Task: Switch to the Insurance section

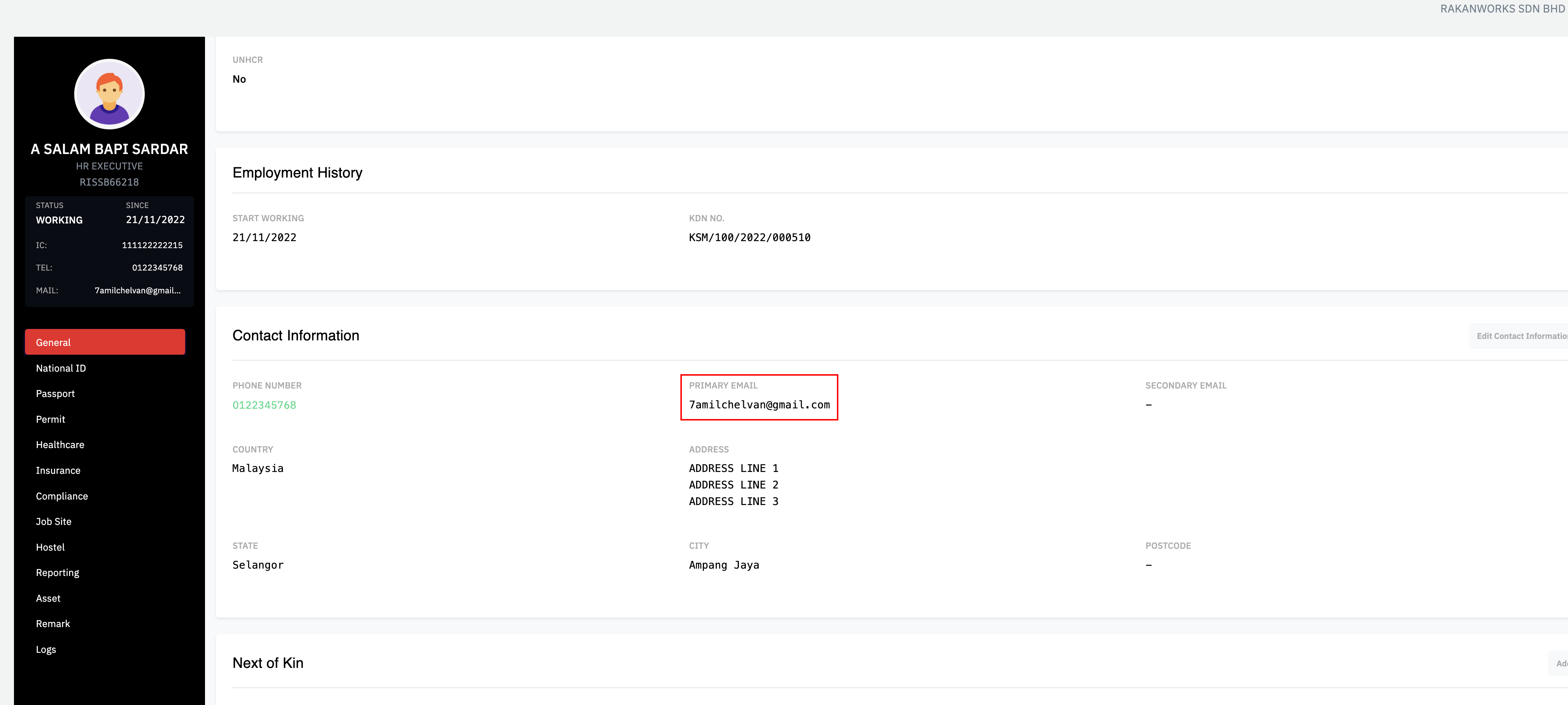Action: tap(58, 470)
